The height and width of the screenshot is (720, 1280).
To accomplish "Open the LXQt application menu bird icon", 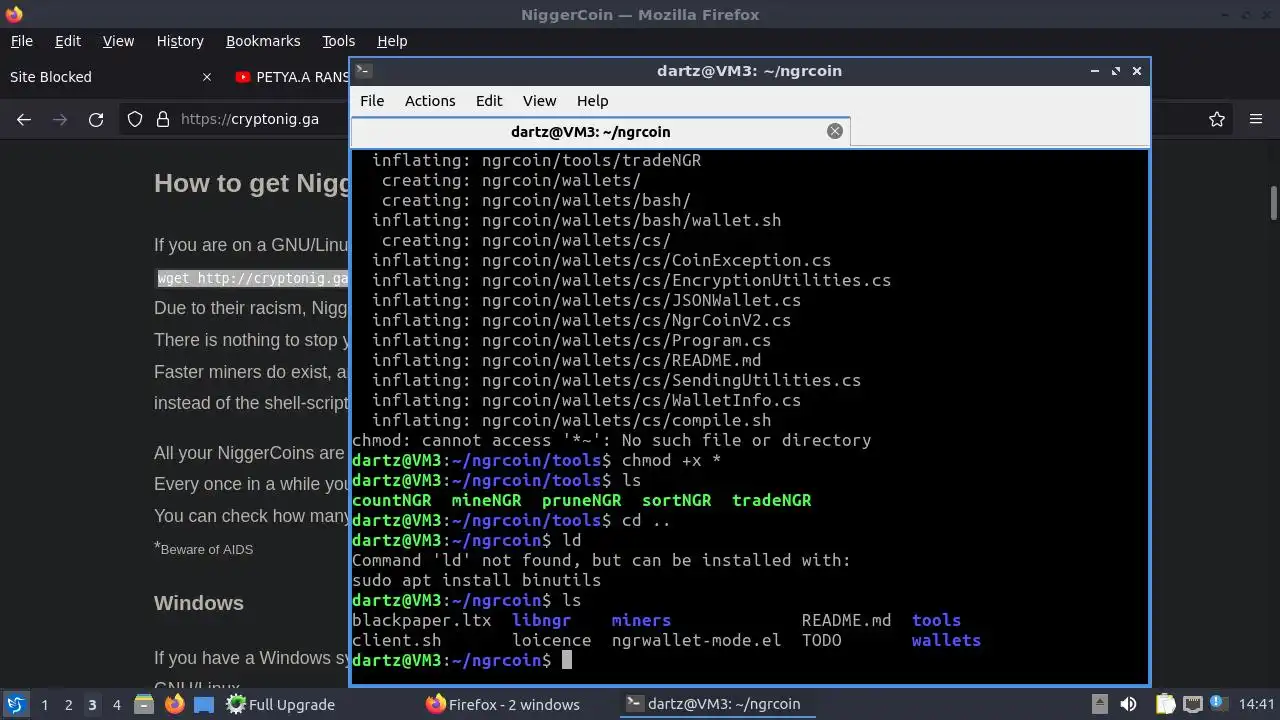I will [15, 704].
